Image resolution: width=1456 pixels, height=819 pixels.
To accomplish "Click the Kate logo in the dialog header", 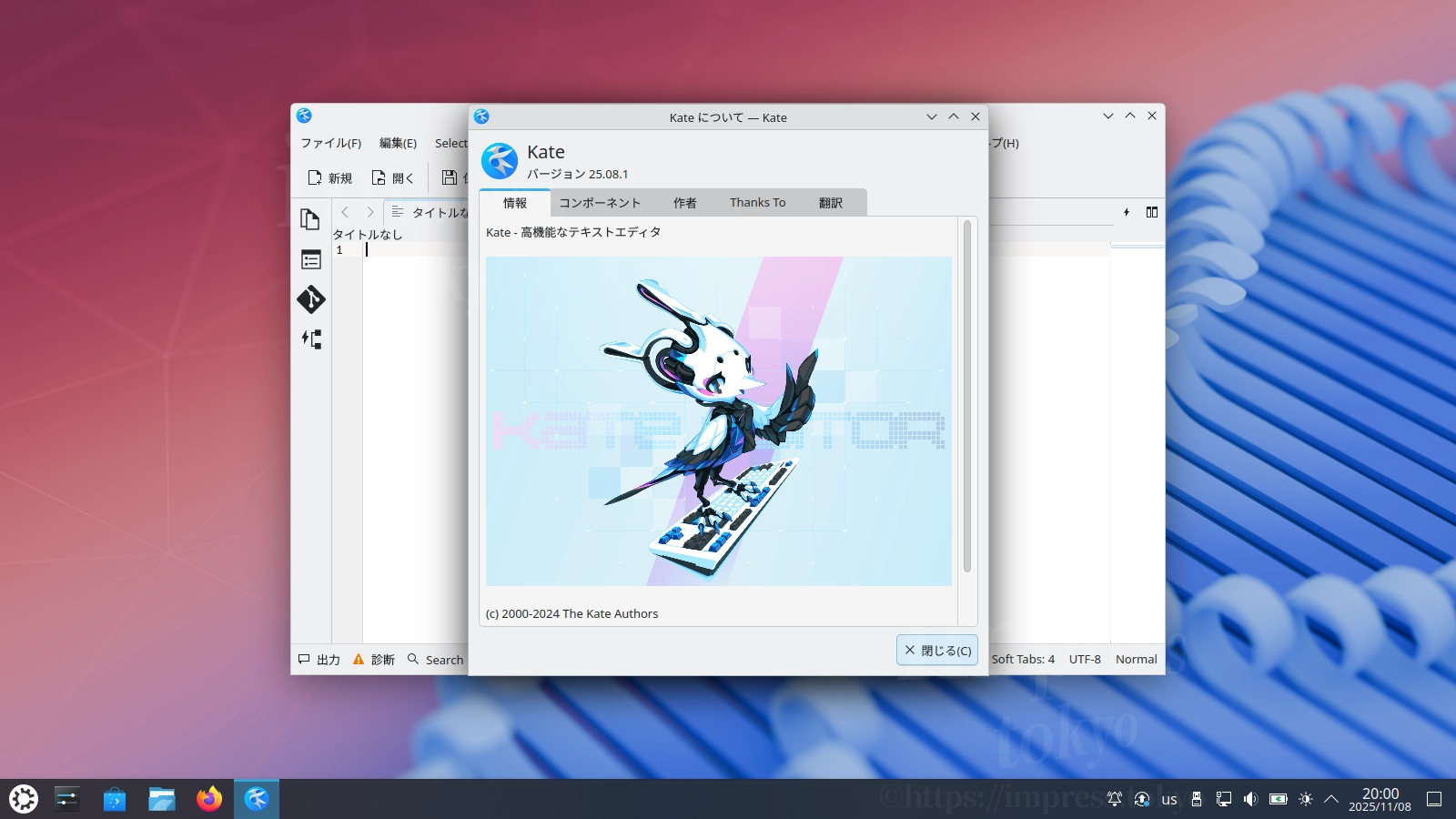I will point(500,161).
